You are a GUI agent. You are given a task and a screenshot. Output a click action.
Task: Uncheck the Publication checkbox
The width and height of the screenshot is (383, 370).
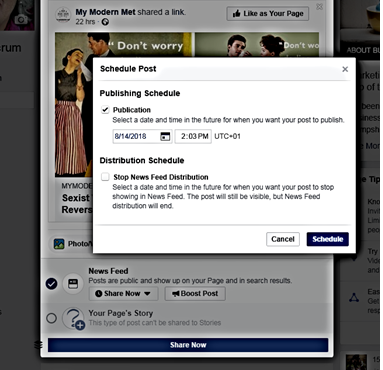tap(105, 110)
